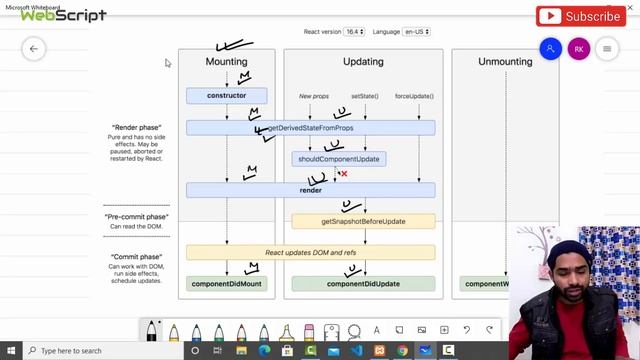Click the React updates DOM and refs bar
The height and width of the screenshot is (360, 640).
click(x=311, y=253)
